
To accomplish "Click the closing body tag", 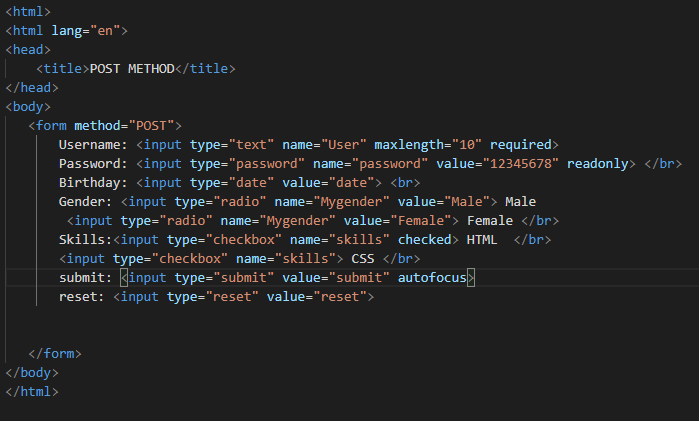I will pos(32,372).
